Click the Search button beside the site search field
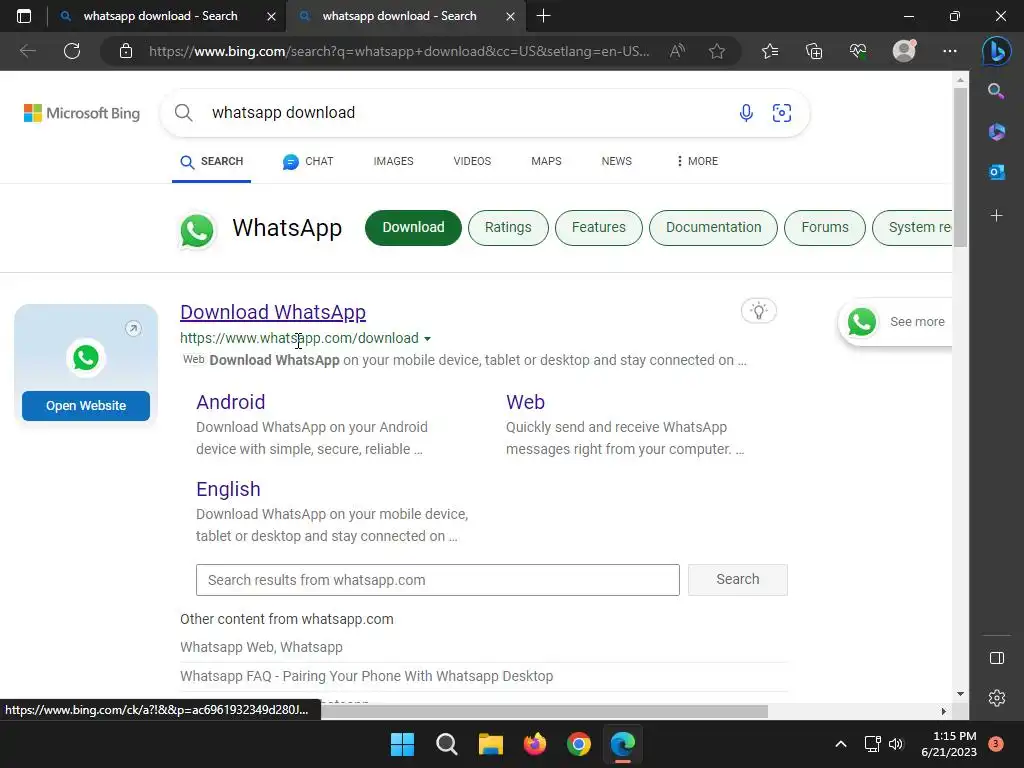The image size is (1024, 768). 738,580
